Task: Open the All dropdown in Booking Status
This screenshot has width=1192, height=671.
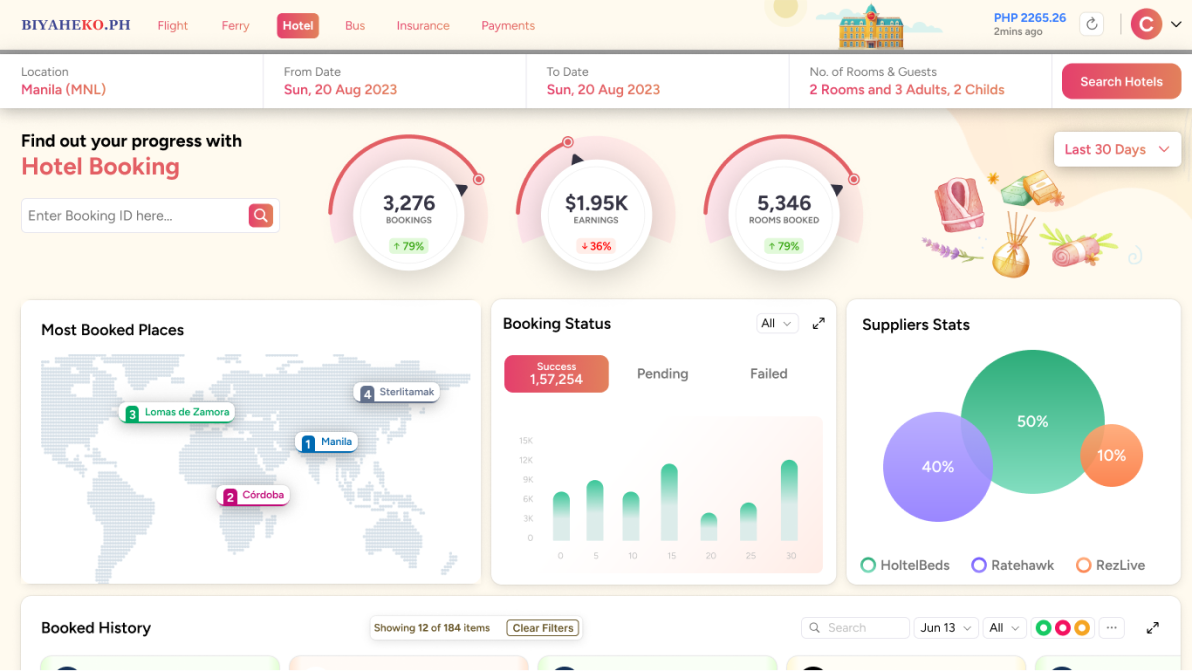Action: click(x=777, y=323)
